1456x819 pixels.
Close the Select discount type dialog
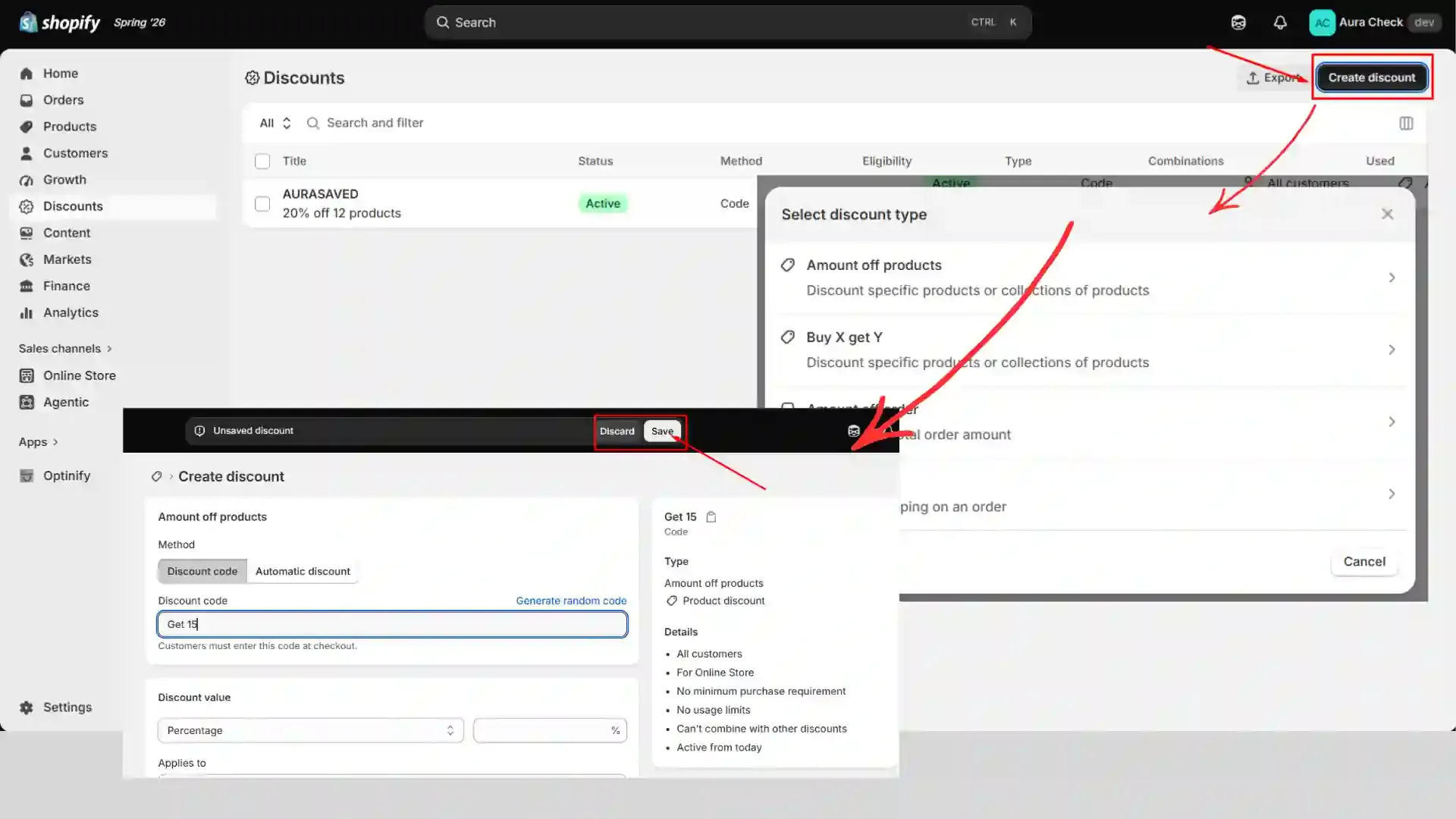tap(1387, 214)
